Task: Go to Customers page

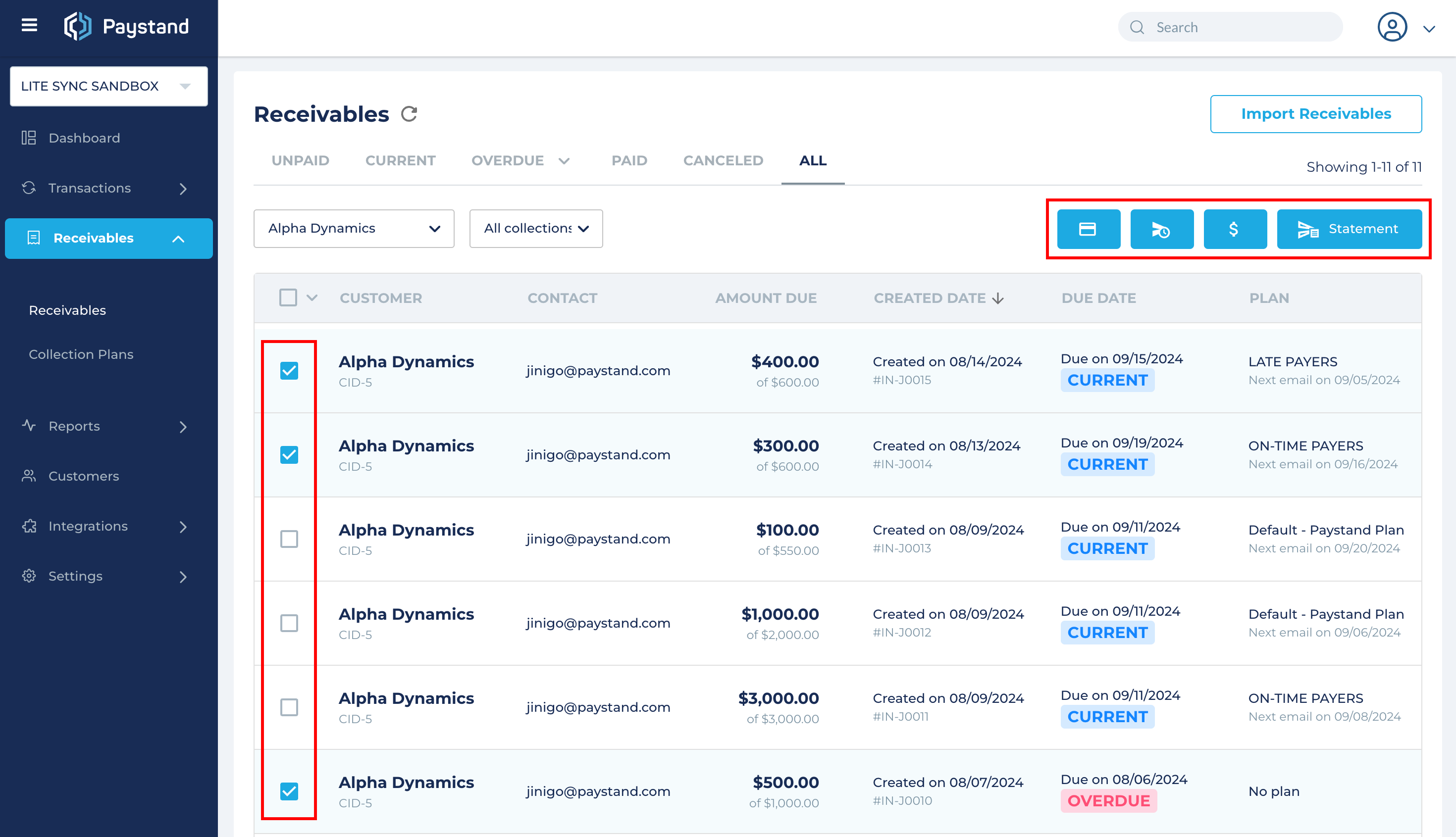Action: pyautogui.click(x=83, y=476)
